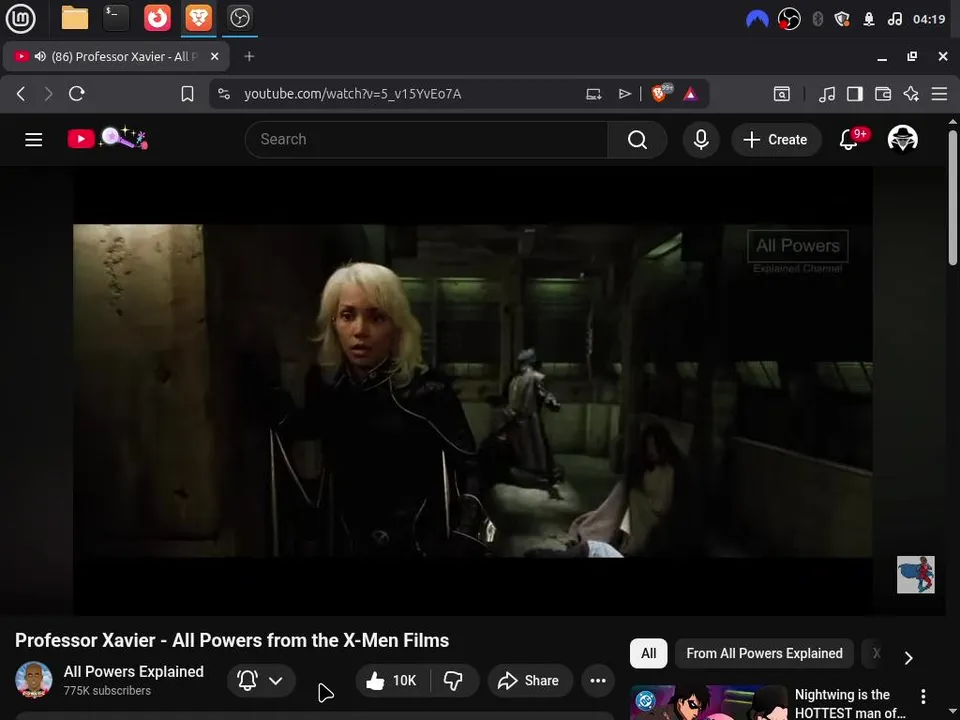Click the YouTube Search box
Viewport: 960px width, 720px height.
pyautogui.click(x=426, y=140)
